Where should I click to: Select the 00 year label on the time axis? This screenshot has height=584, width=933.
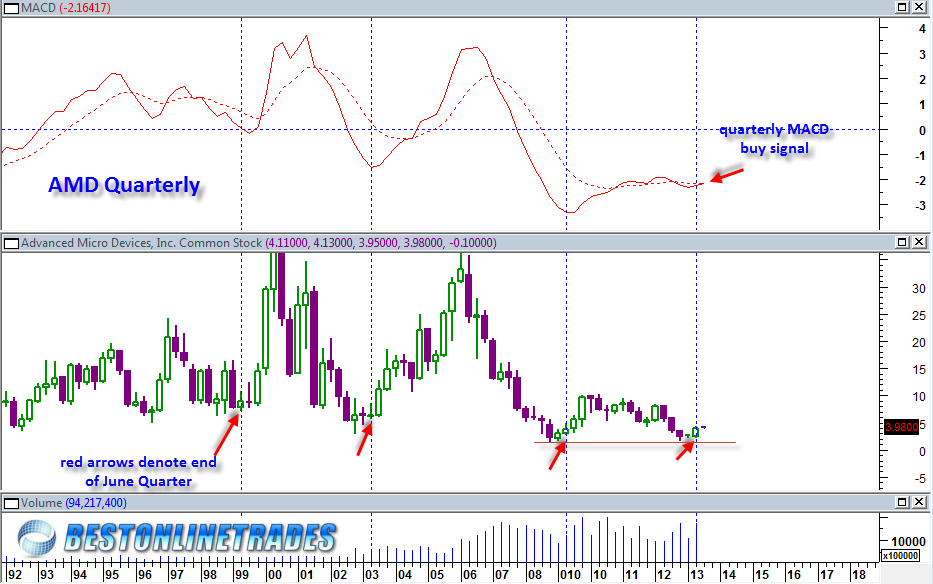point(274,575)
